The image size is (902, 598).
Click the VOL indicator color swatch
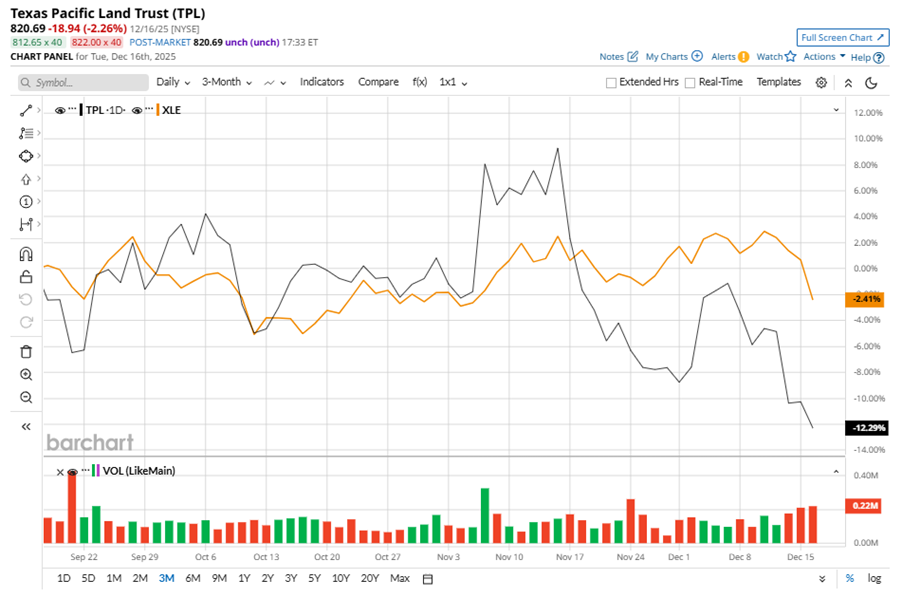tap(95, 471)
